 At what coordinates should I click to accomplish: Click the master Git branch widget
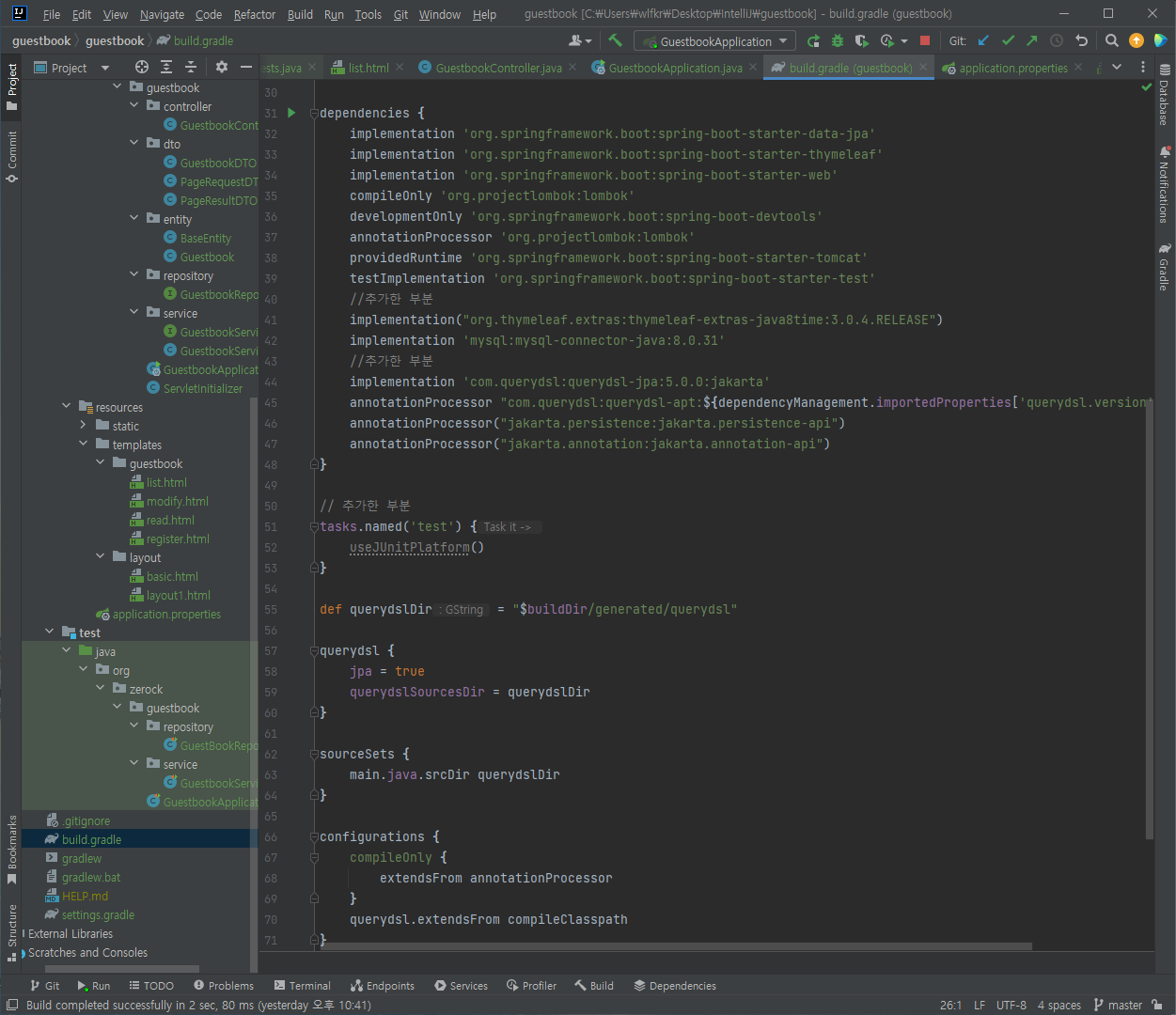(x=1118, y=1005)
